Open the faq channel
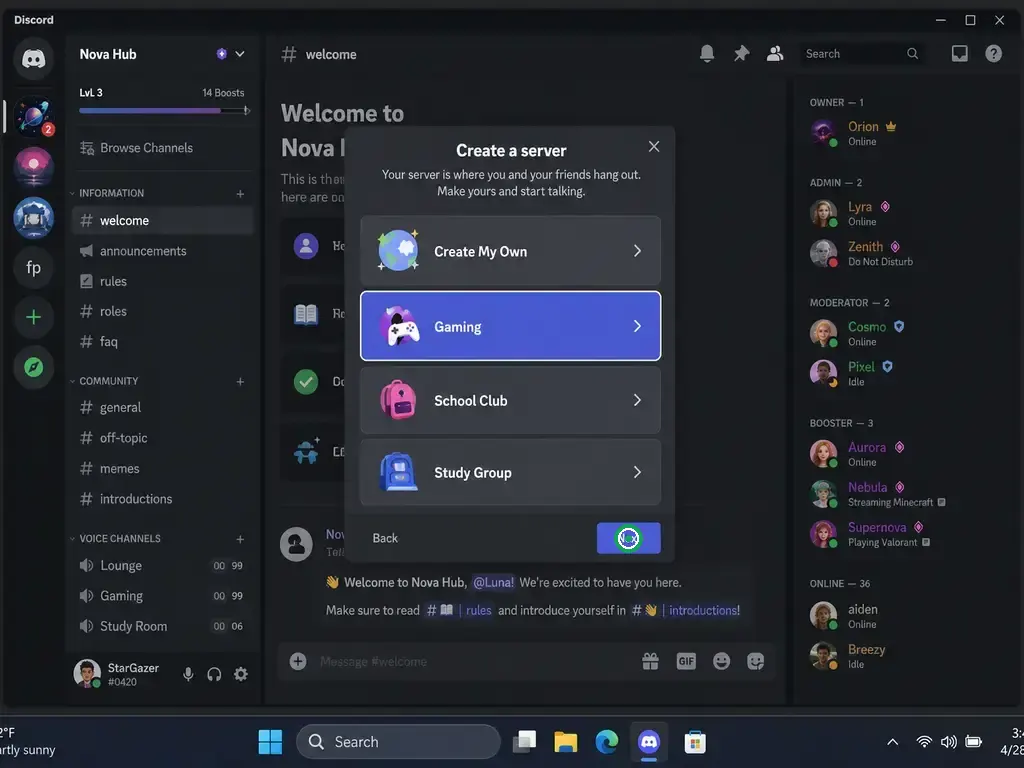This screenshot has width=1024, height=768. click(x=163, y=342)
